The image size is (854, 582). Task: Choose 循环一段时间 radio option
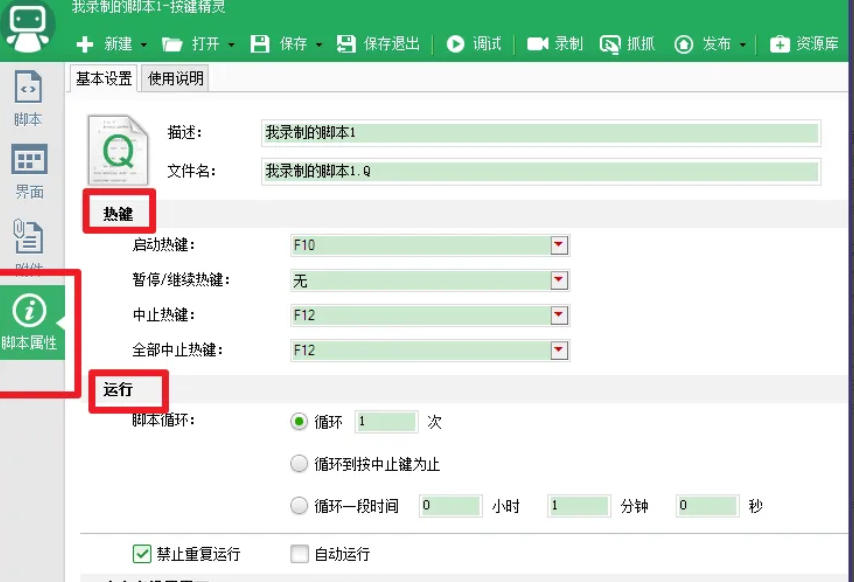point(298,505)
